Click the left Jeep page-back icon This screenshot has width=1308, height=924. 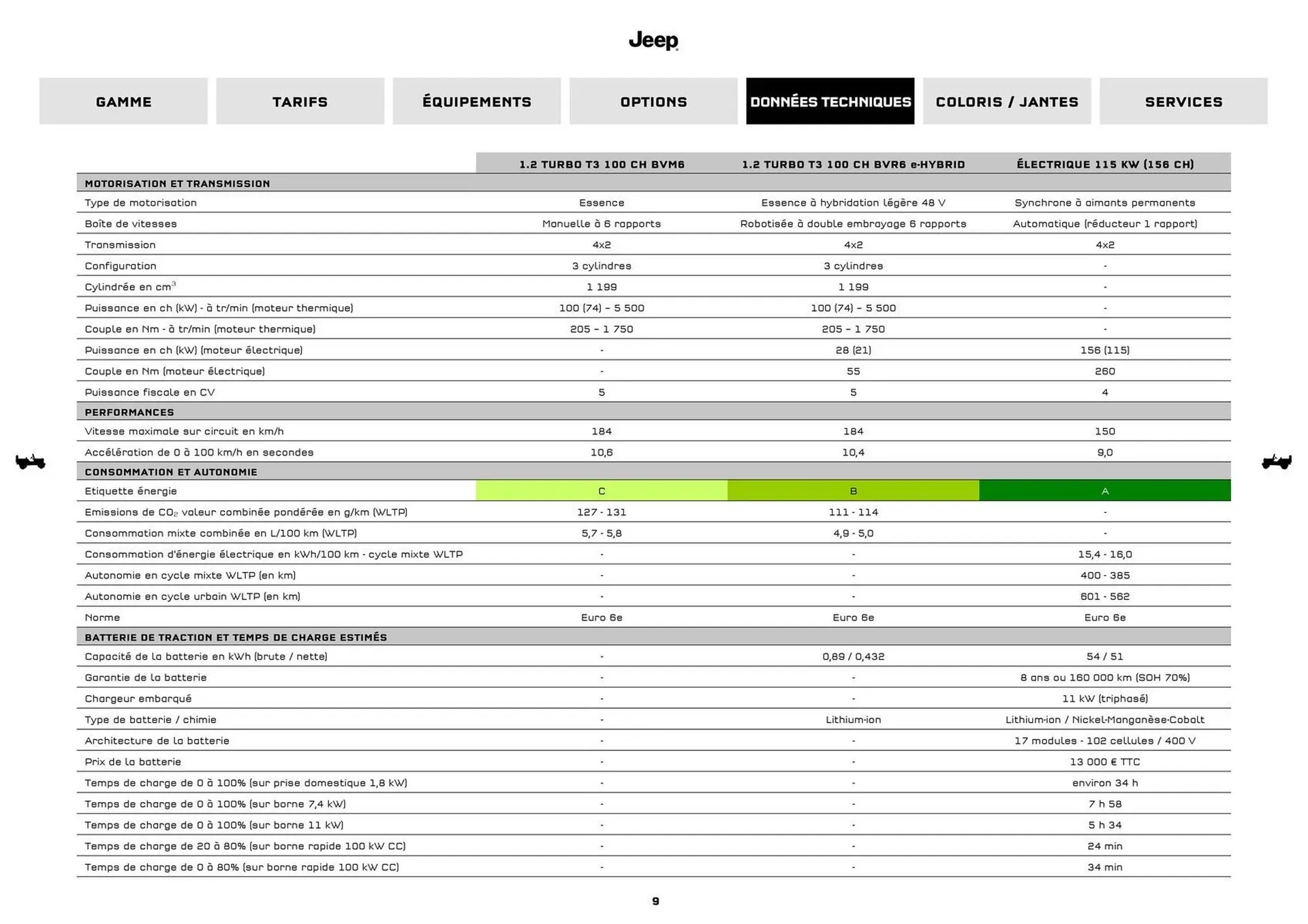pyautogui.click(x=29, y=462)
